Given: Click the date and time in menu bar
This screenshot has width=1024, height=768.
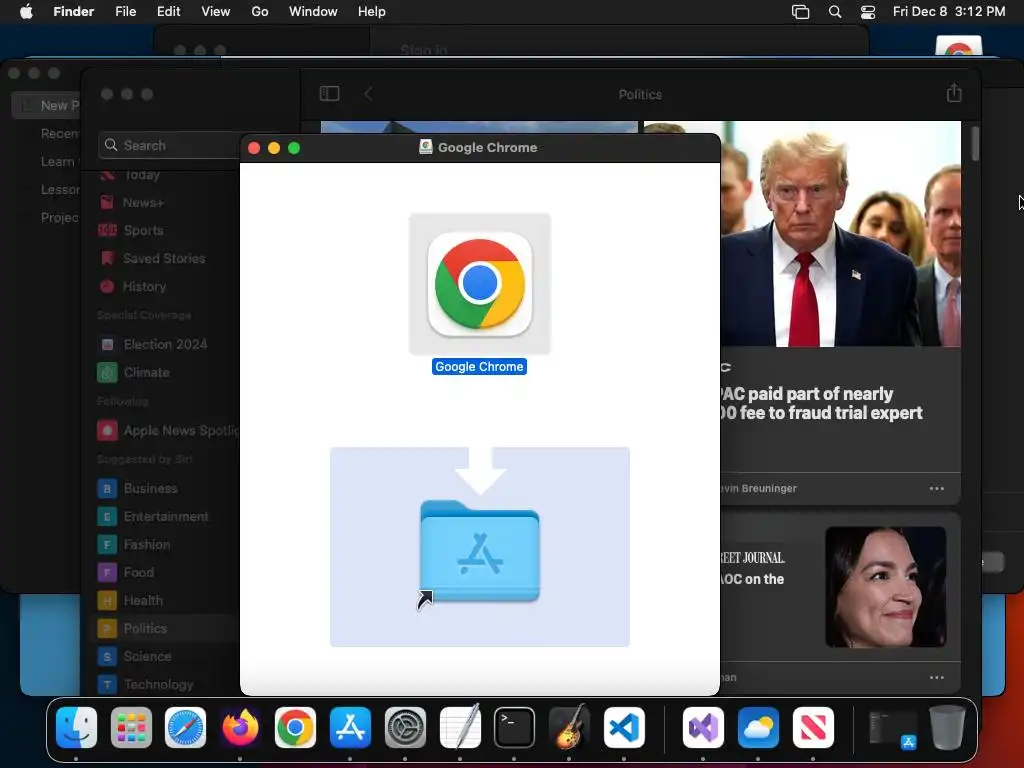Looking at the screenshot, I should pyautogui.click(x=949, y=12).
